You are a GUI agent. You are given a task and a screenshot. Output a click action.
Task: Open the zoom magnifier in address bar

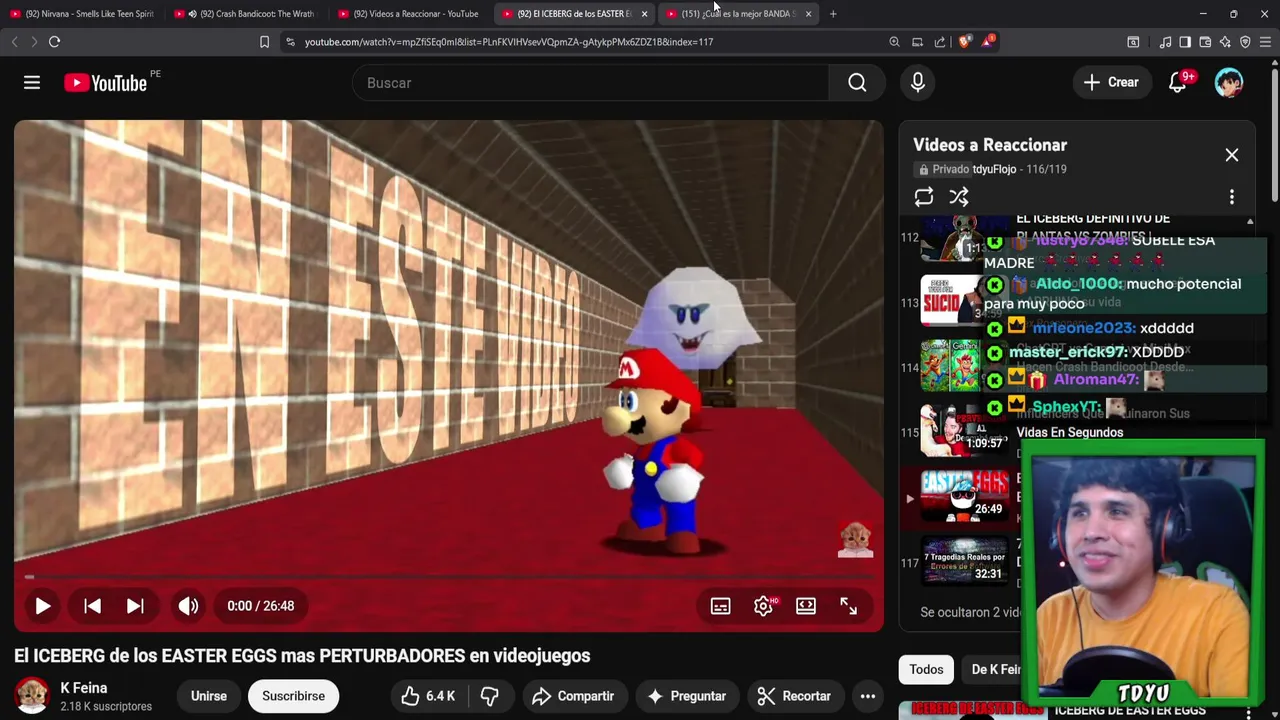[894, 42]
